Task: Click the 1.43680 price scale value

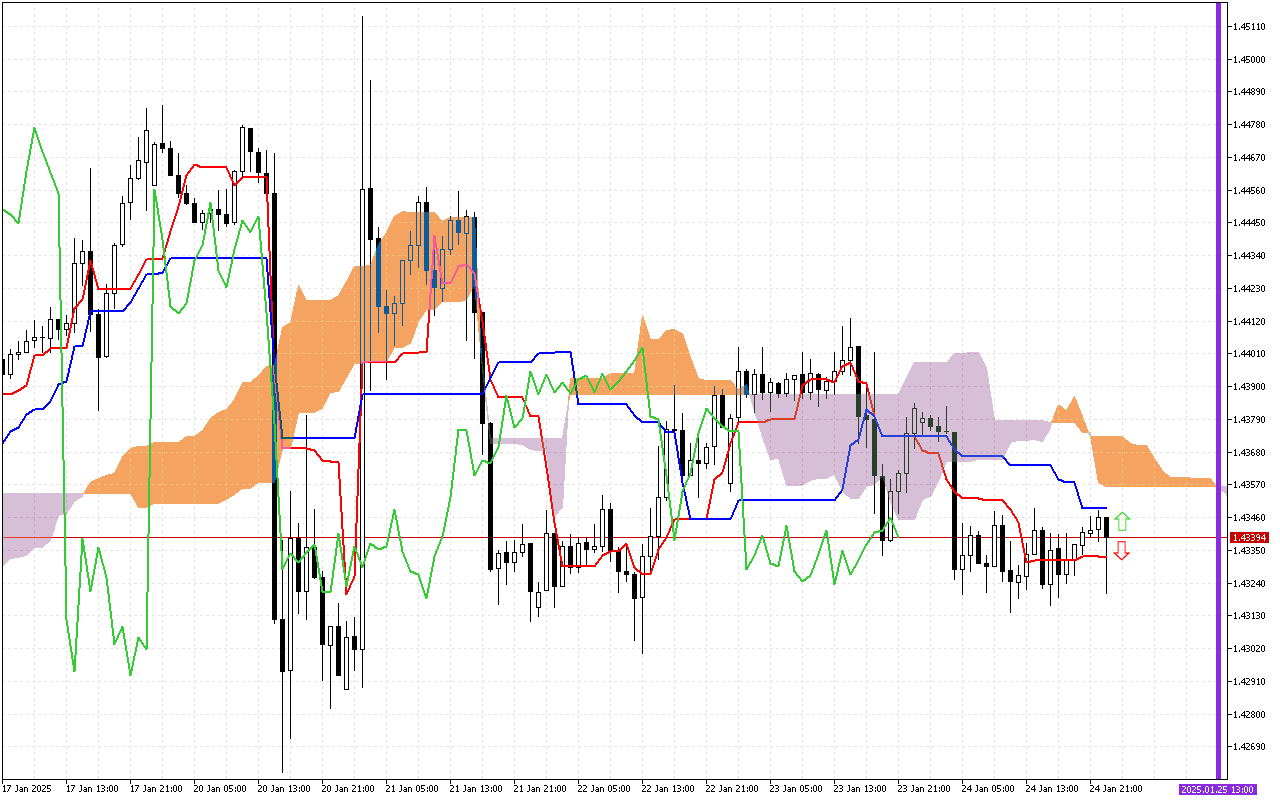Action: (x=1249, y=453)
